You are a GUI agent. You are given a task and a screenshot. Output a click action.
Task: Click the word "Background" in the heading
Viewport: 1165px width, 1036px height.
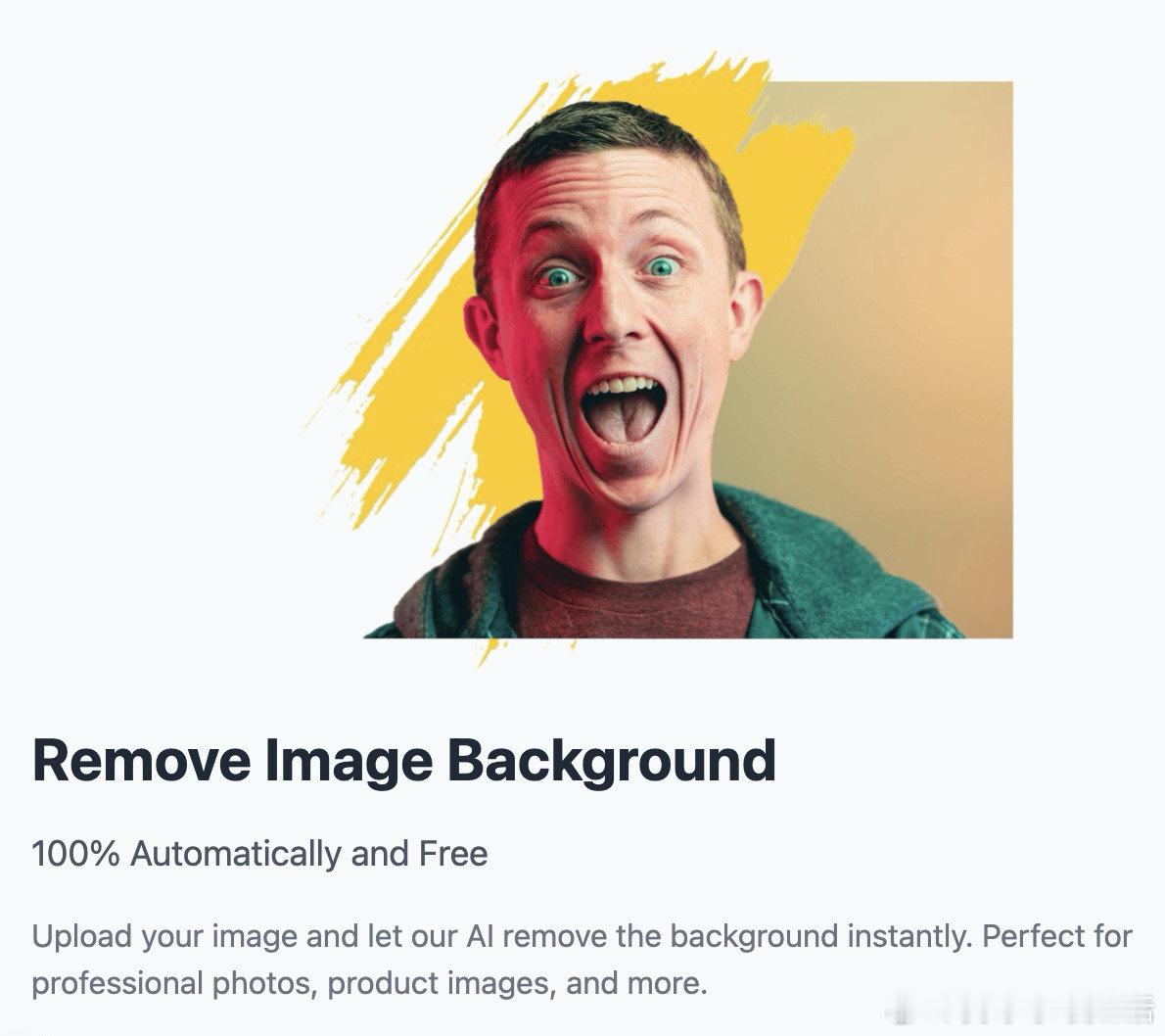click(612, 762)
